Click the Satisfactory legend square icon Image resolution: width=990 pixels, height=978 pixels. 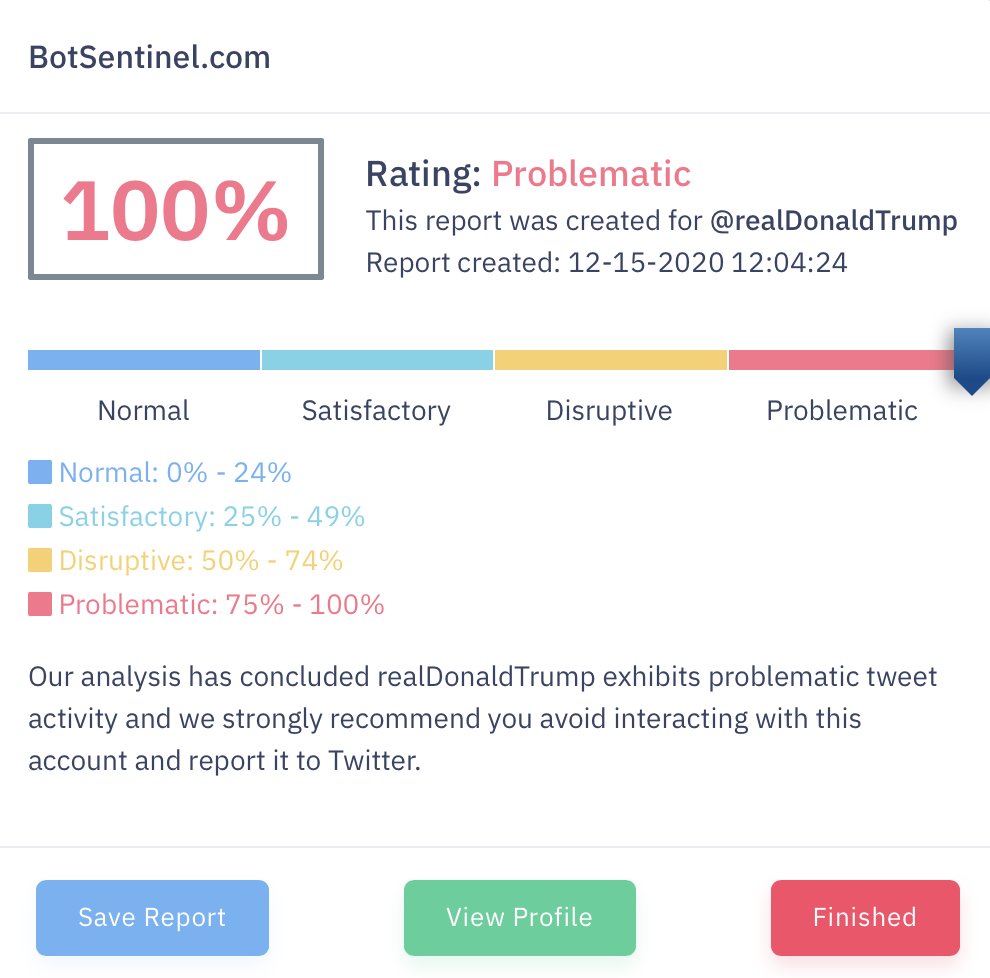tap(40, 516)
